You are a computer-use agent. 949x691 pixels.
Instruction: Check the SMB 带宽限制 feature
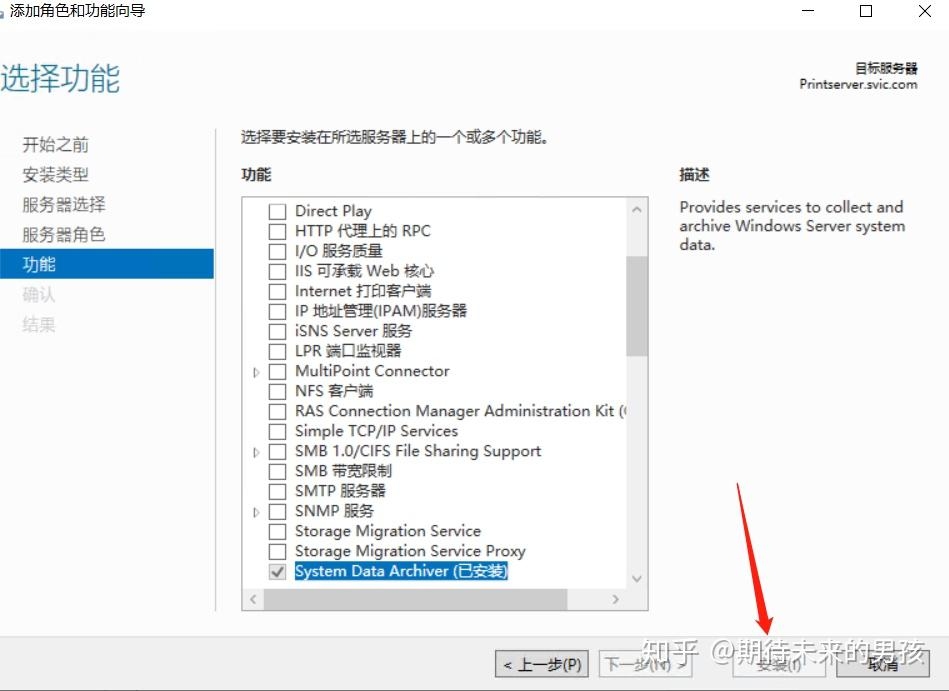click(277, 471)
